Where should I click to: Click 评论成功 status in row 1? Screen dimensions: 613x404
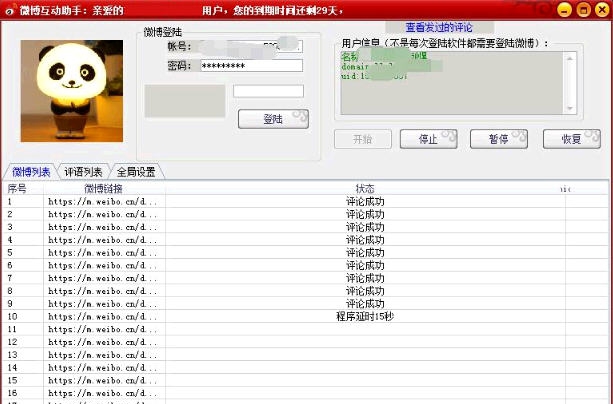coord(365,202)
